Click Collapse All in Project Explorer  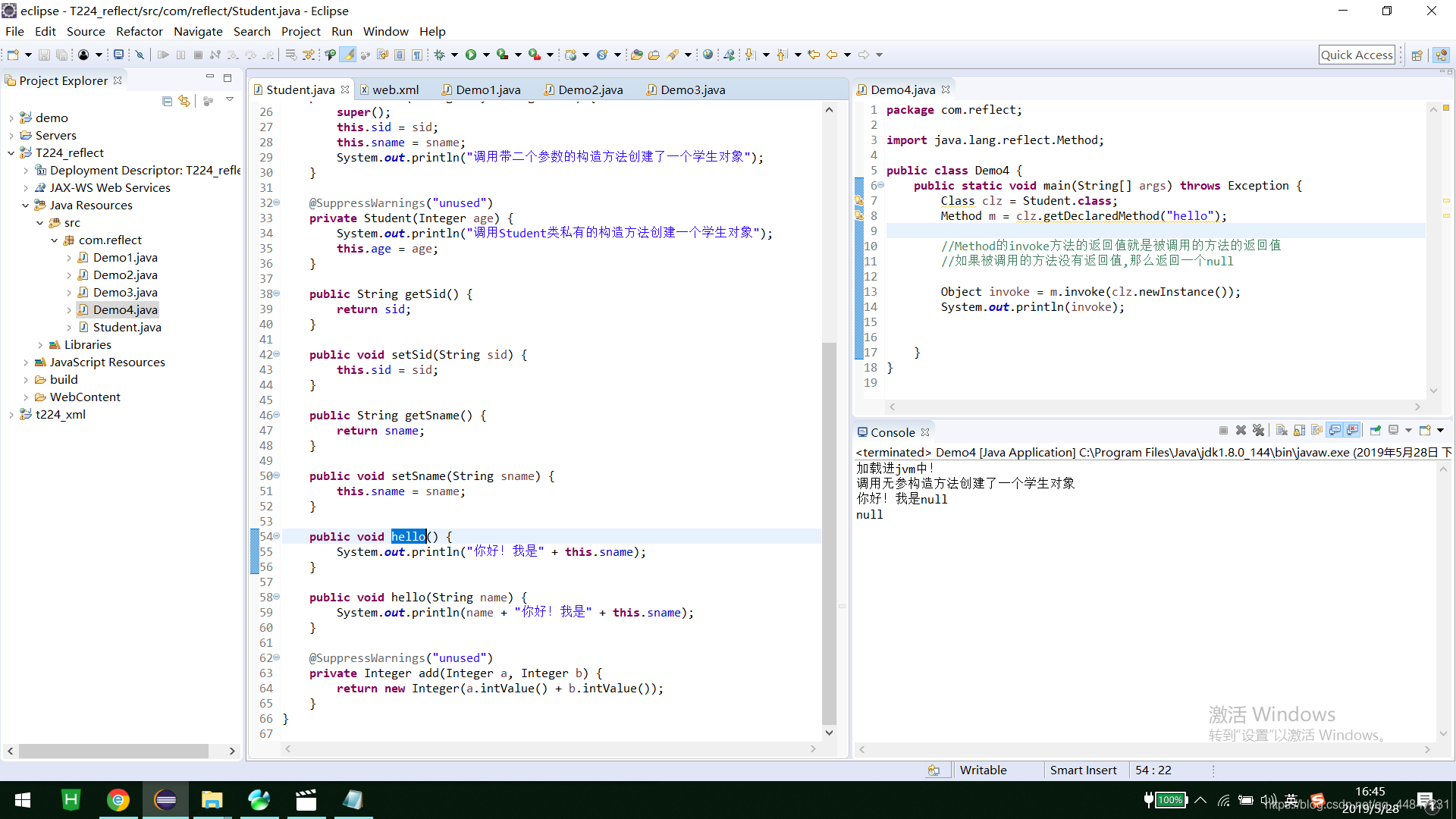pos(167,101)
